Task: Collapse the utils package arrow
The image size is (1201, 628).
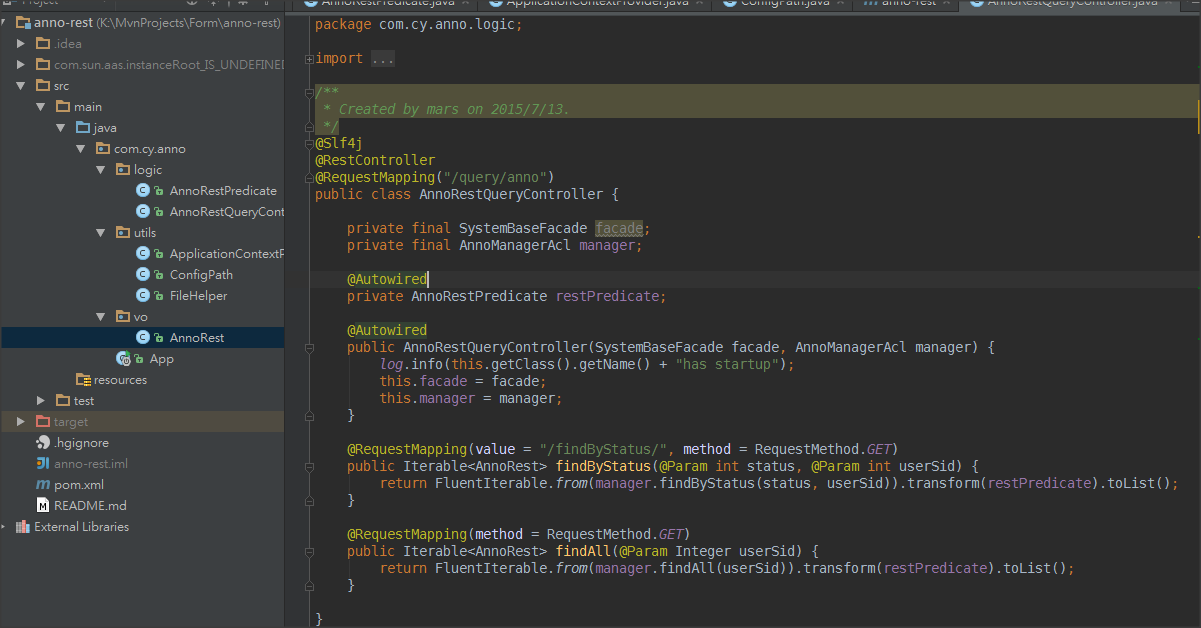Action: 100,232
